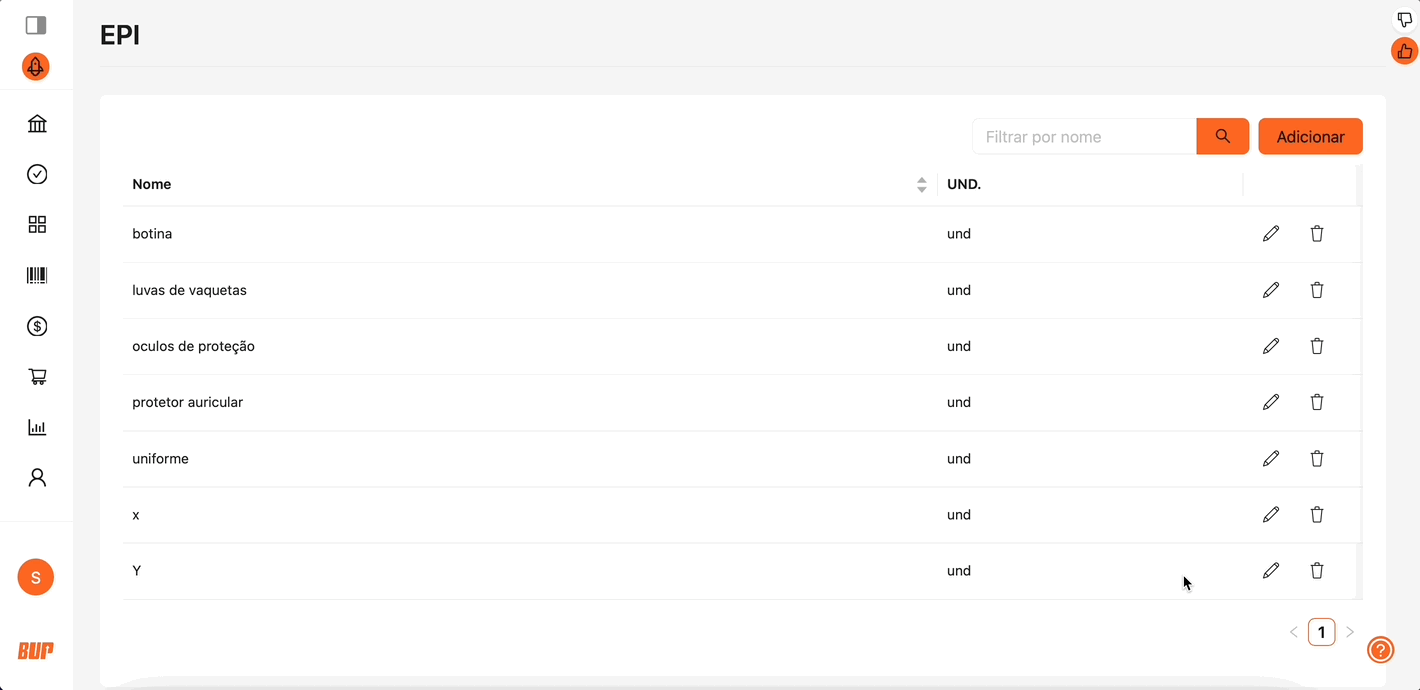The height and width of the screenshot is (690, 1420).
Task: Edit the botina row
Action: [x=1271, y=234]
